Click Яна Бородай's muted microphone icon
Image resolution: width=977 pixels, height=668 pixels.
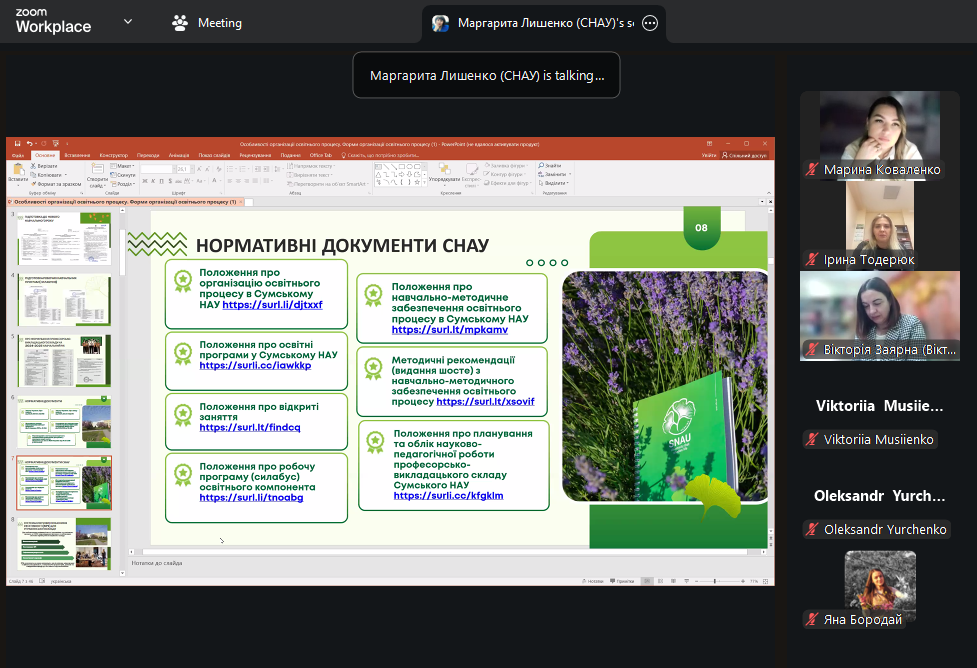pos(813,620)
